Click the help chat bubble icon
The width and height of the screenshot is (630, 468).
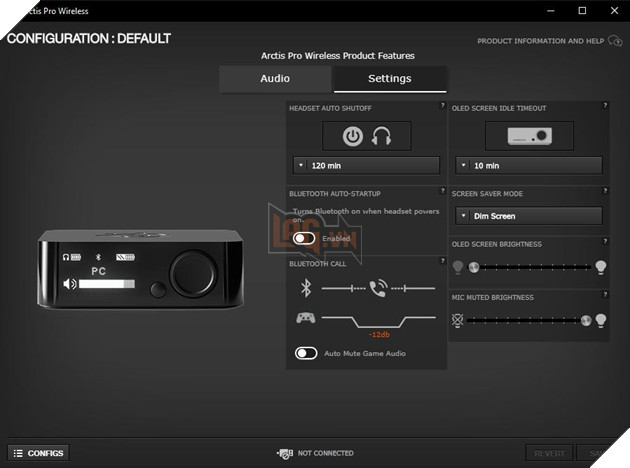(x=615, y=41)
